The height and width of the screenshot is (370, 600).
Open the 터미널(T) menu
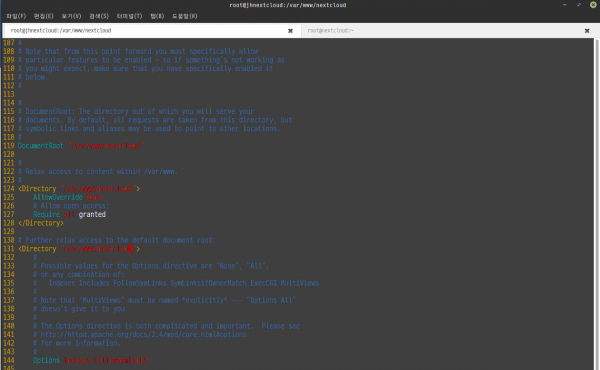129,16
